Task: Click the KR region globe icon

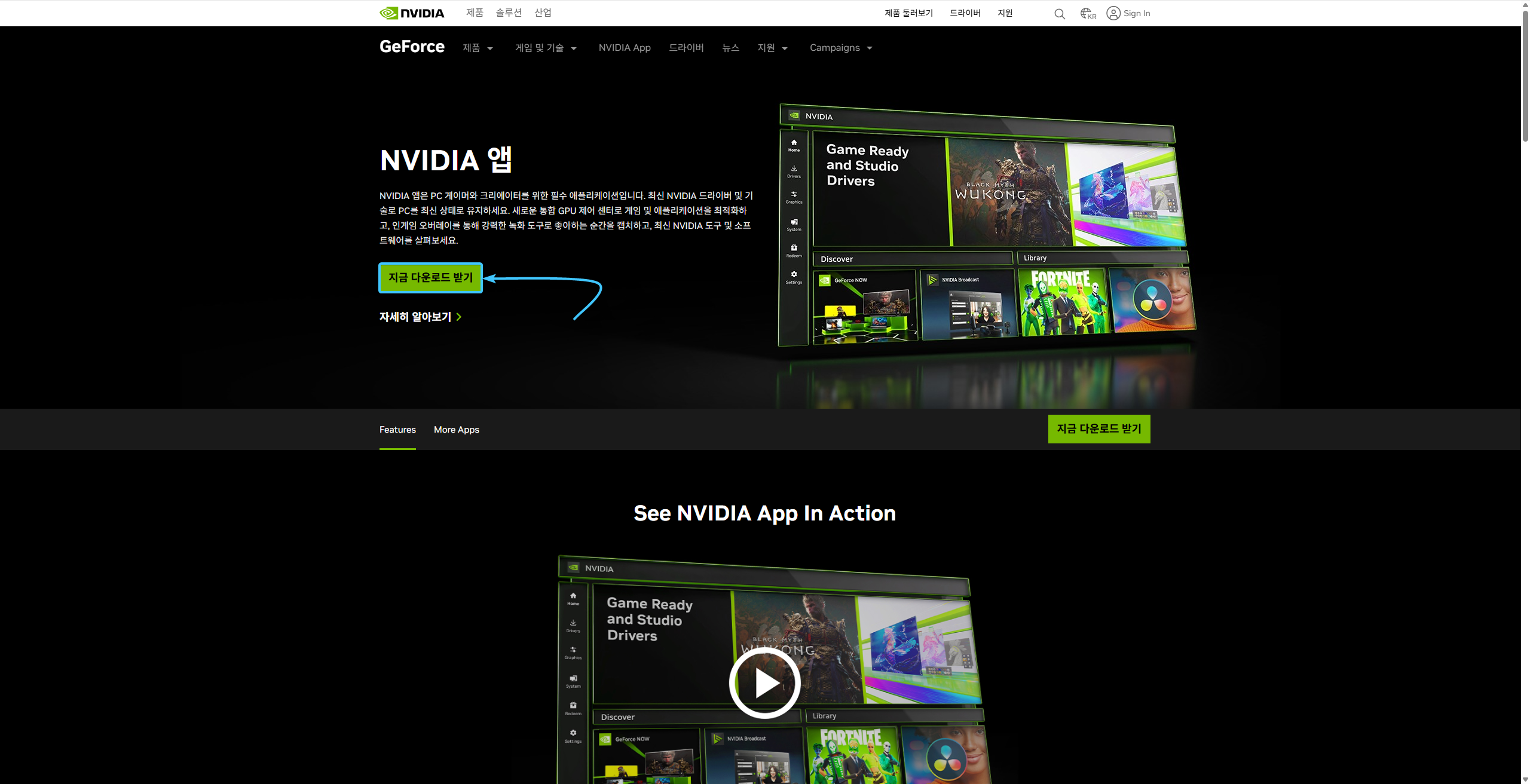Action: tap(1088, 13)
